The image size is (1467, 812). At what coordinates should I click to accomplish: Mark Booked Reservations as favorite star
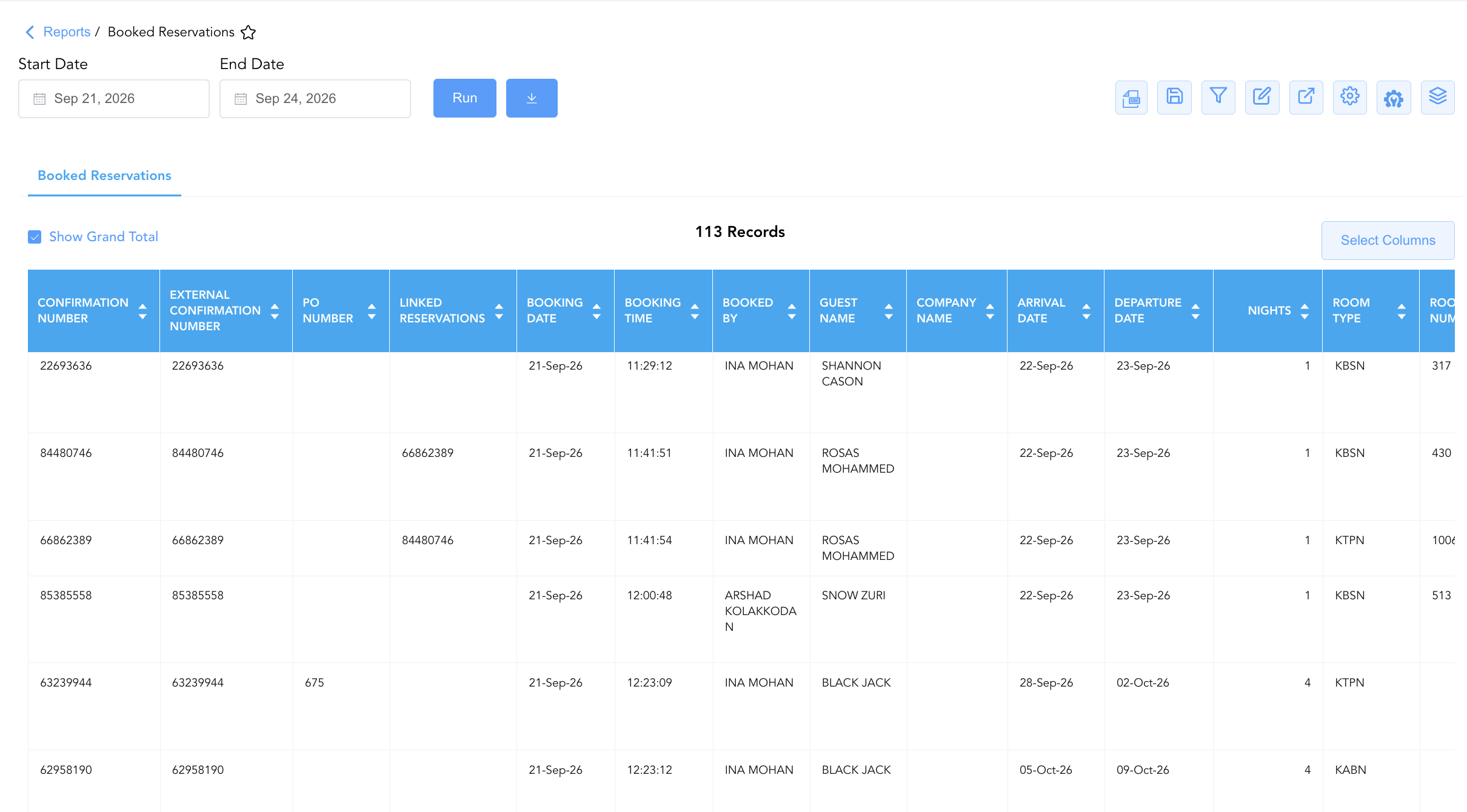(x=248, y=32)
